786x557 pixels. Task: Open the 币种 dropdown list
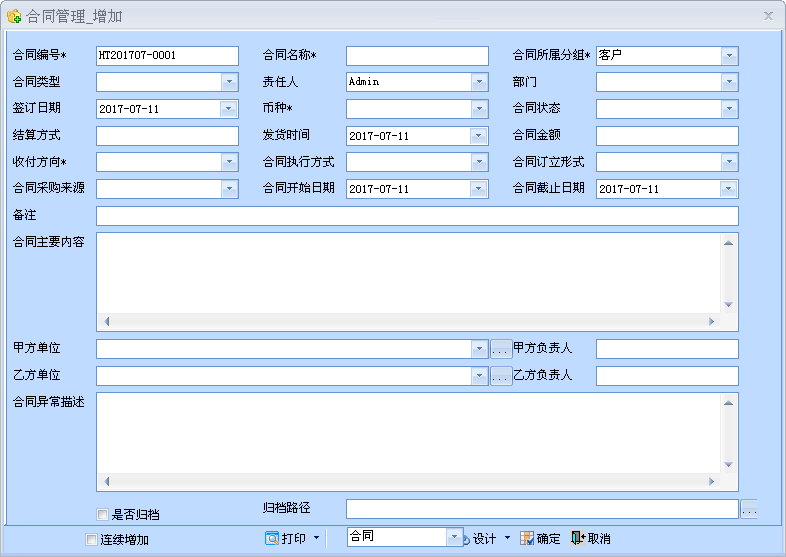pyautogui.click(x=479, y=109)
